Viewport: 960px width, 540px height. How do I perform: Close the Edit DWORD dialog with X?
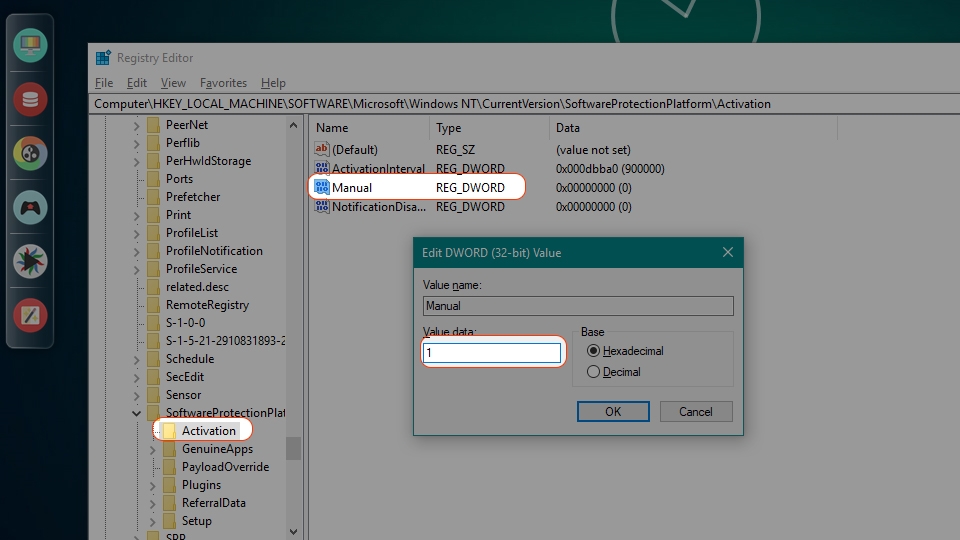[x=727, y=252]
